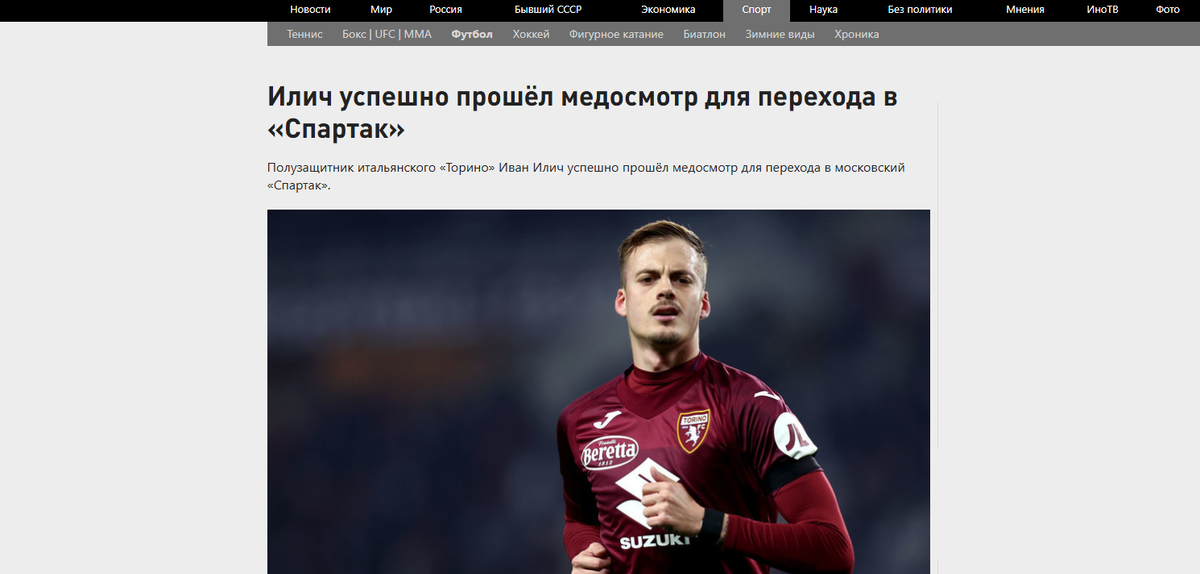Screen dimensions: 1200x574
Task: Select the Теннис sports subcategory
Action: [x=305, y=34]
